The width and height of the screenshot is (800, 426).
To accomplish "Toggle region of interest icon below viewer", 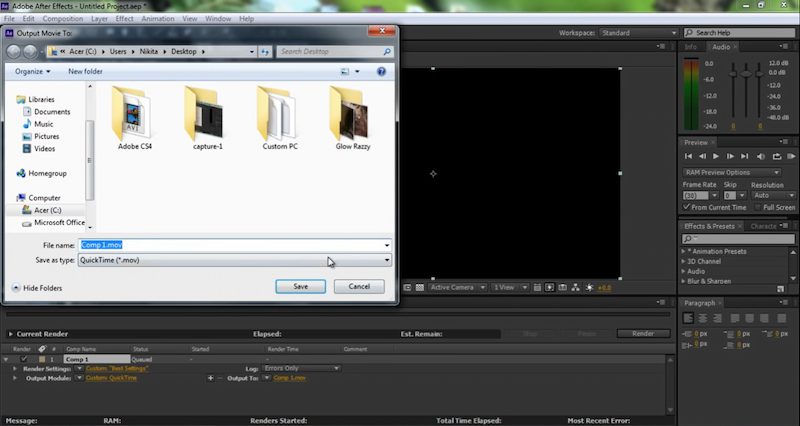I will click(407, 288).
